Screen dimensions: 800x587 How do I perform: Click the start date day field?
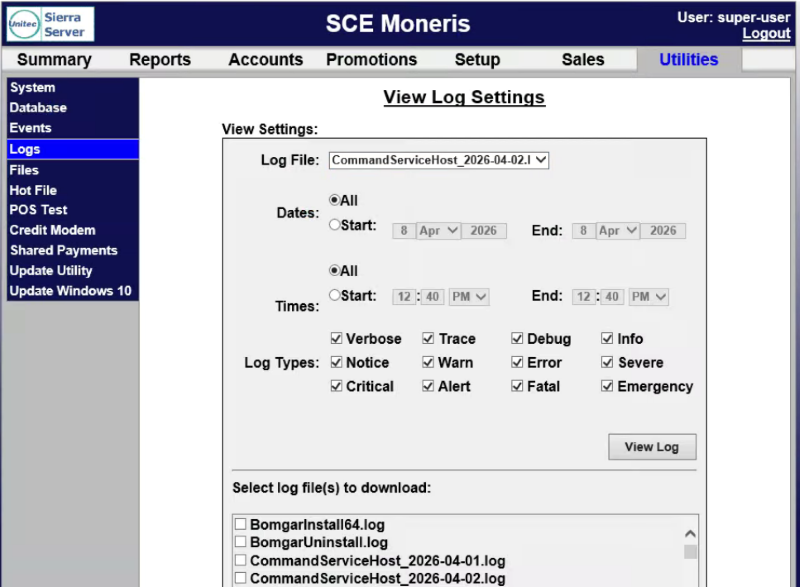pyautogui.click(x=404, y=231)
